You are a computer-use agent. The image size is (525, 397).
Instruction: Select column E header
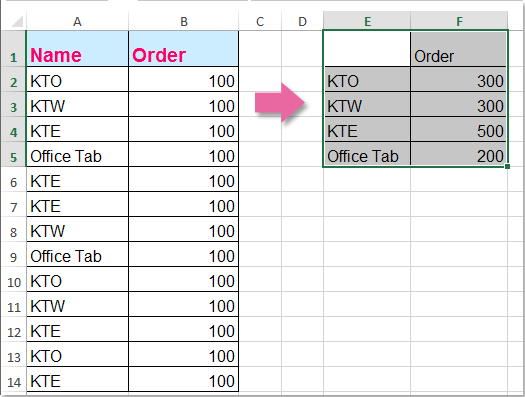coord(367,21)
